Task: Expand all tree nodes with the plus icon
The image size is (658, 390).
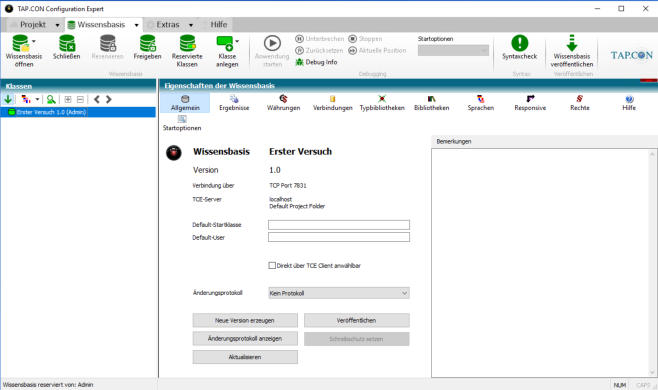Action: (68, 99)
